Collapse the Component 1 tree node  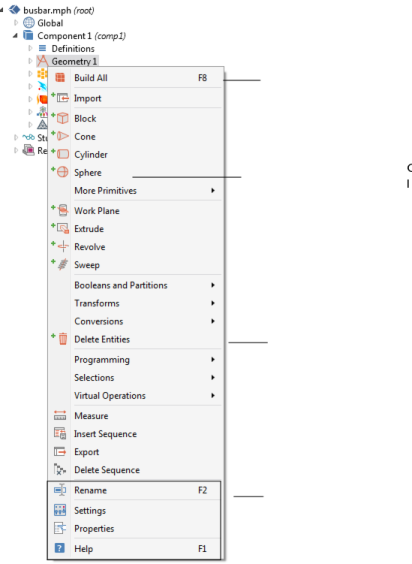tap(15, 36)
